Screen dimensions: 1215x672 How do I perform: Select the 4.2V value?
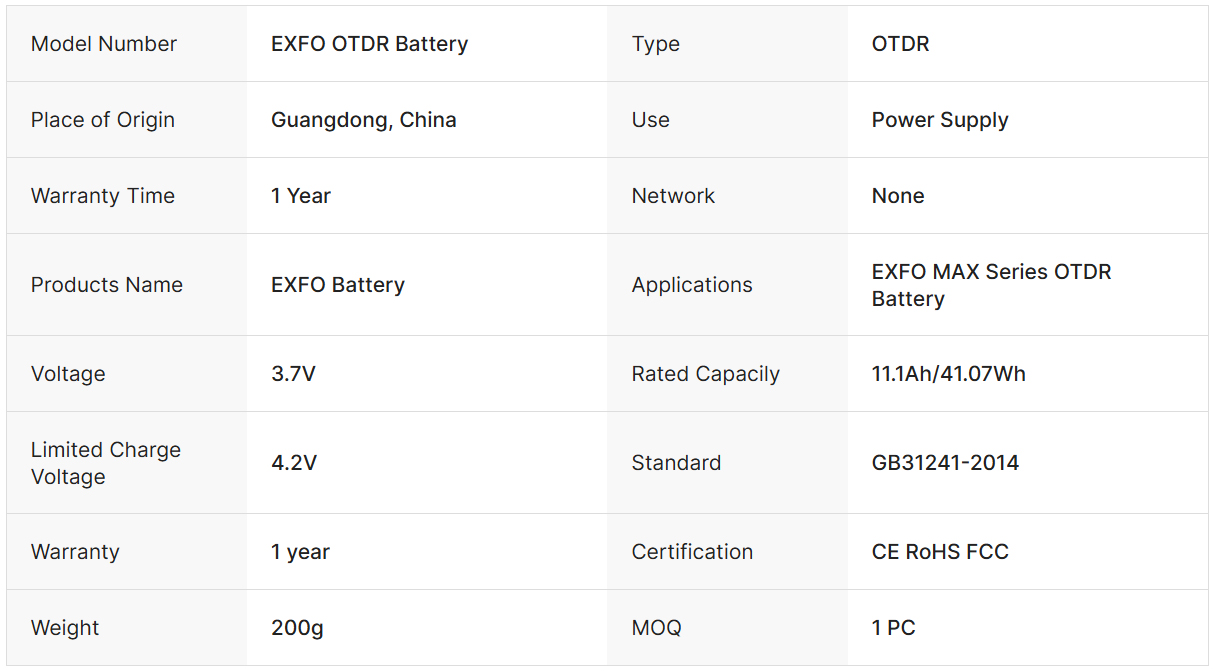294,463
